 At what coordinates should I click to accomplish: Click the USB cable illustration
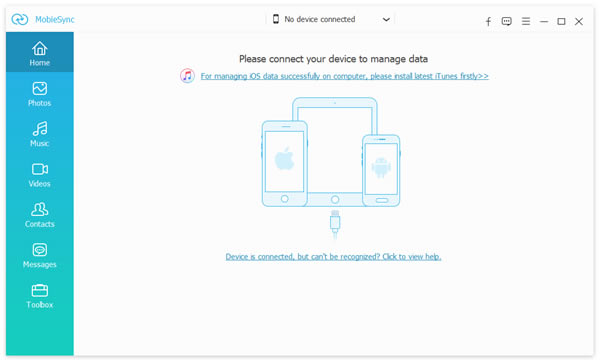pyautogui.click(x=335, y=224)
